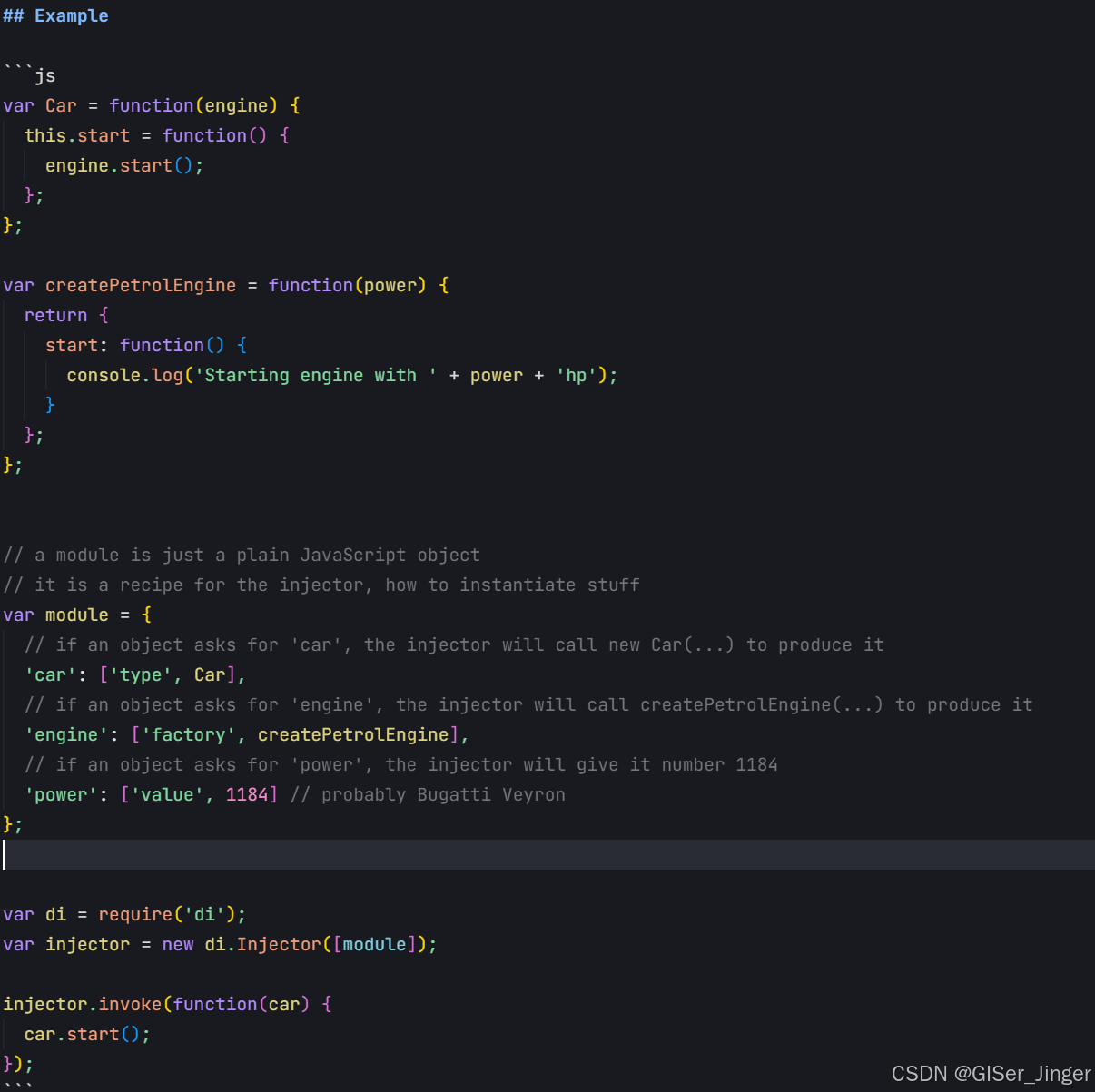Click the 'di' string inside require
The height and width of the screenshot is (1092, 1095).
[x=204, y=914]
